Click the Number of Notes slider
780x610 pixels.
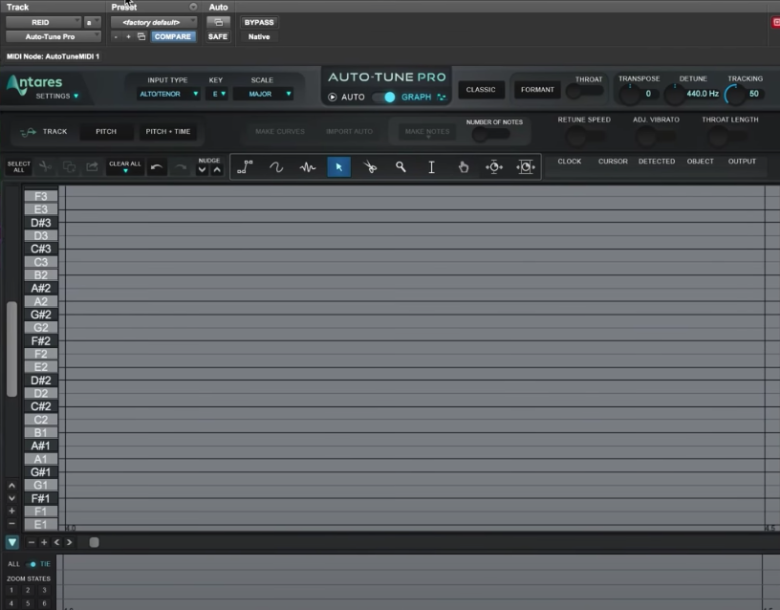click(x=491, y=134)
